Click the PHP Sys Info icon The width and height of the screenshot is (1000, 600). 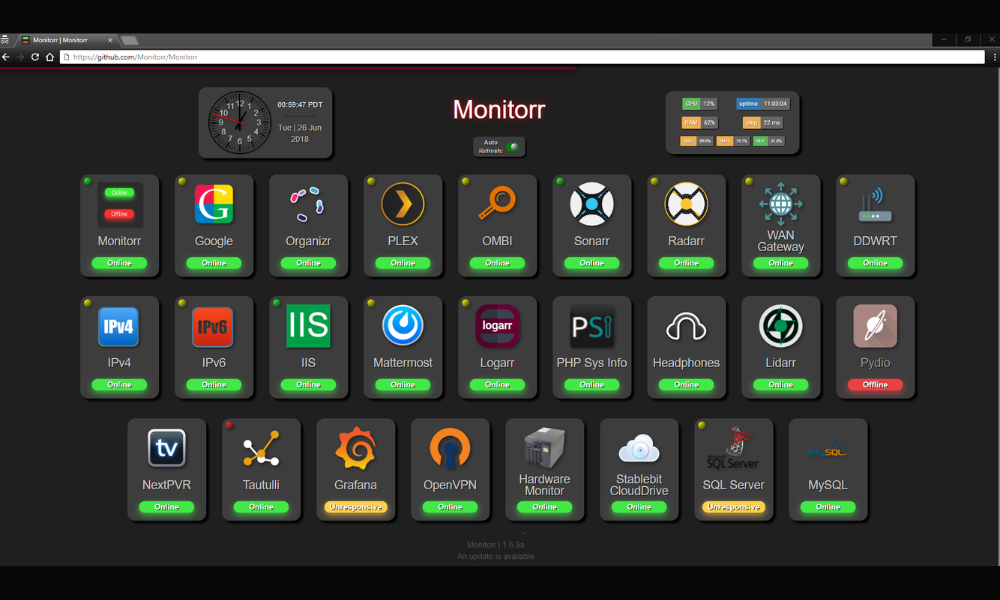pyautogui.click(x=592, y=326)
